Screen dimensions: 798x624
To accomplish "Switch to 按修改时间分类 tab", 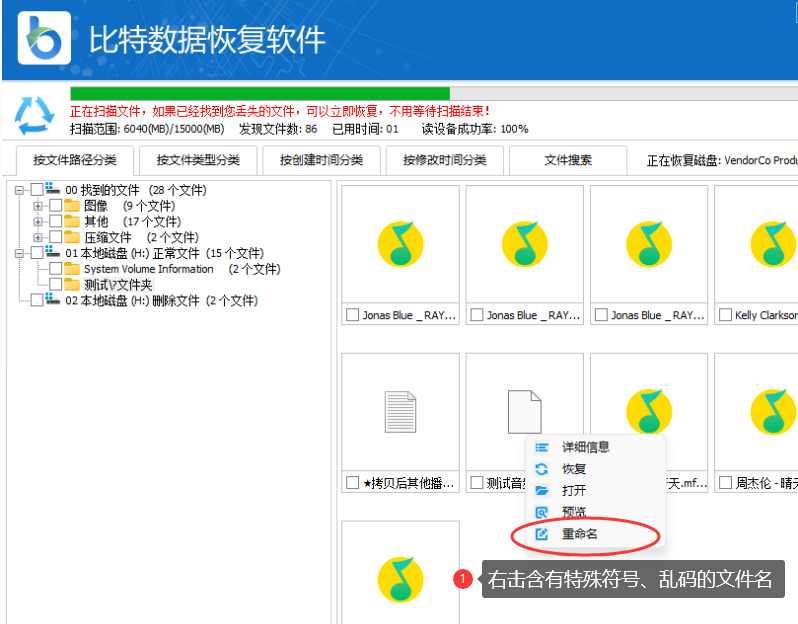I will [x=444, y=160].
